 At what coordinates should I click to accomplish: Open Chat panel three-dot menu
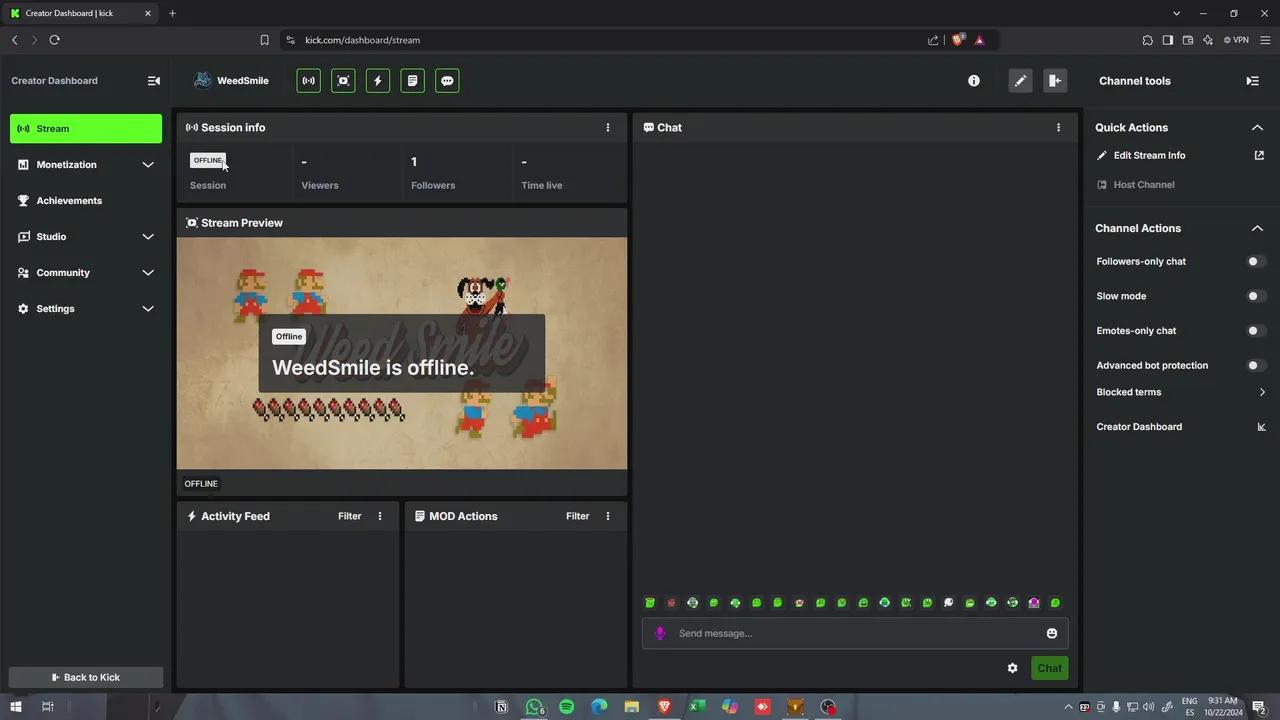[1058, 127]
